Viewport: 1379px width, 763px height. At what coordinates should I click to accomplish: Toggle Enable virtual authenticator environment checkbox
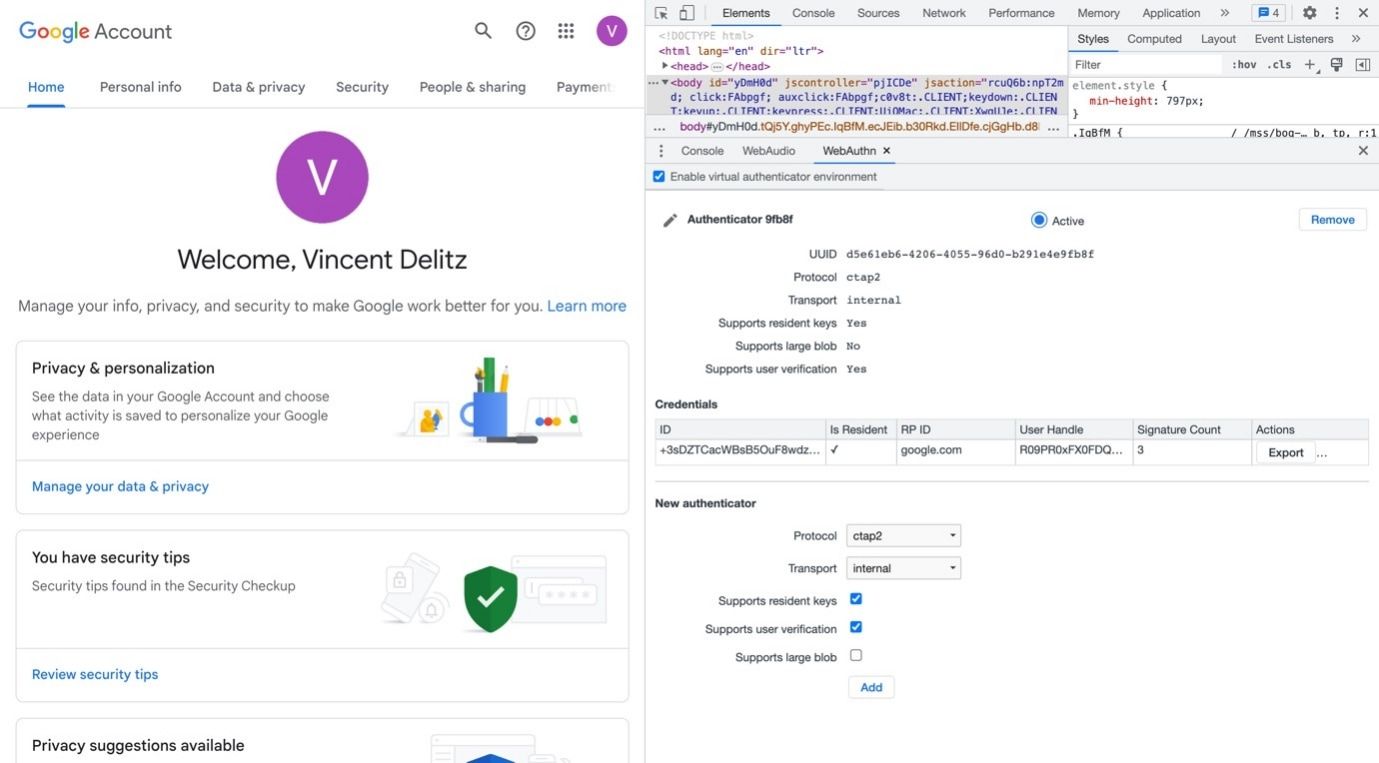659,177
